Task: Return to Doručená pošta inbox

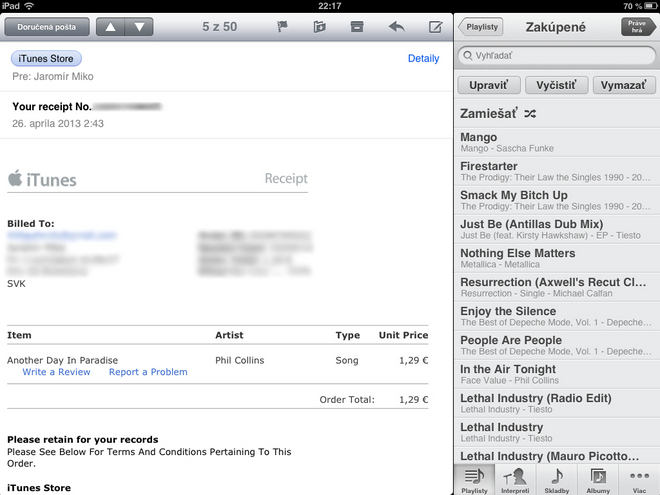Action: pos(47,27)
